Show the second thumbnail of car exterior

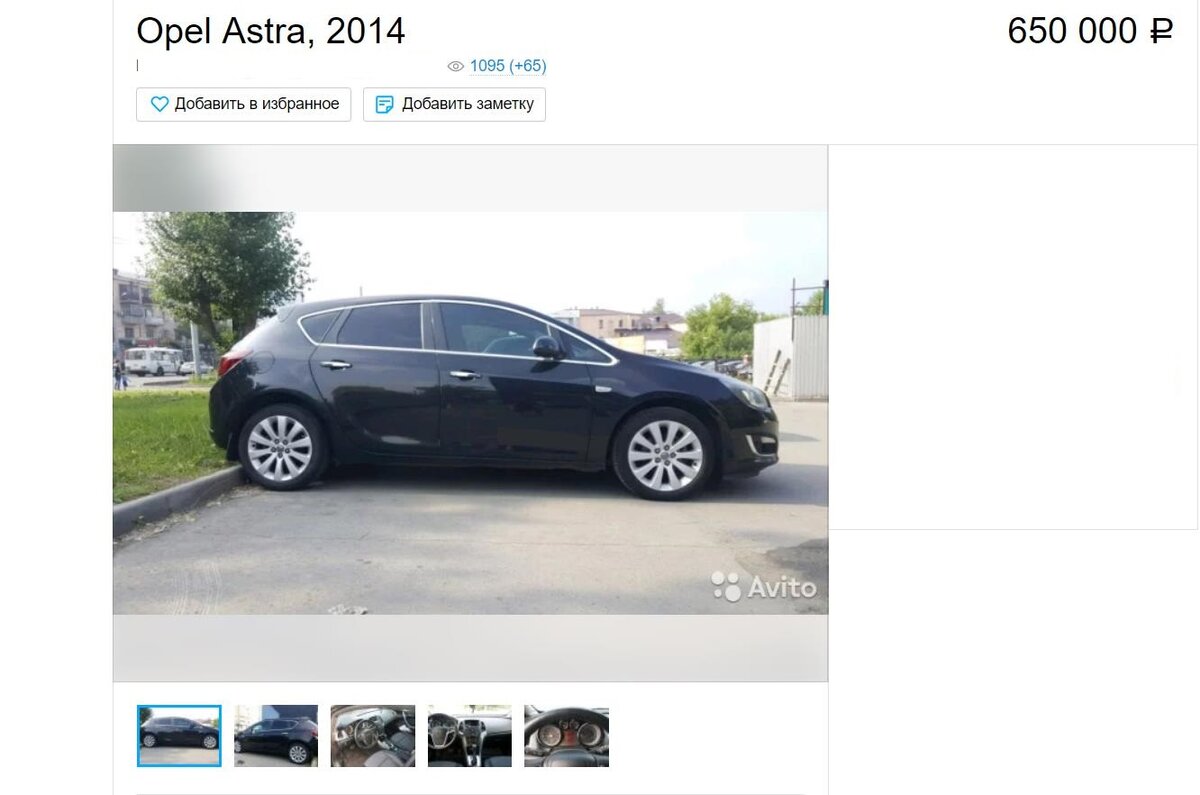tap(276, 736)
